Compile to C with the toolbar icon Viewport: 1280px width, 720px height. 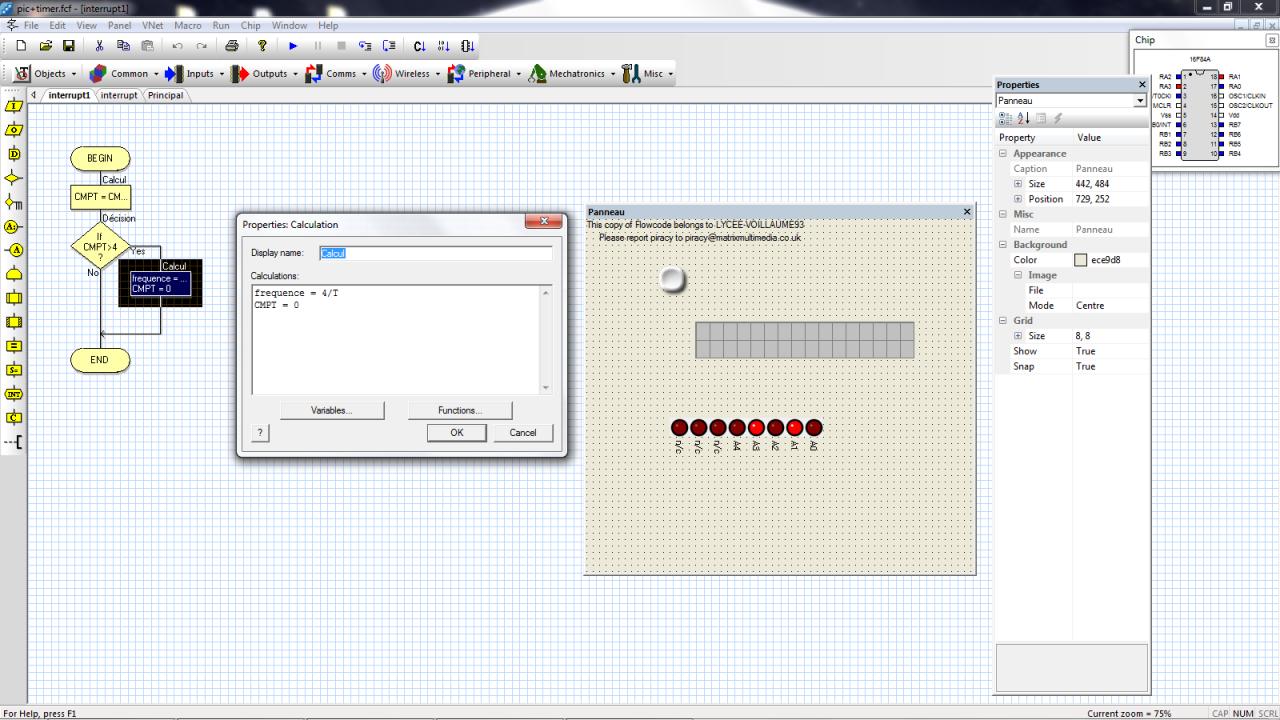click(x=419, y=46)
